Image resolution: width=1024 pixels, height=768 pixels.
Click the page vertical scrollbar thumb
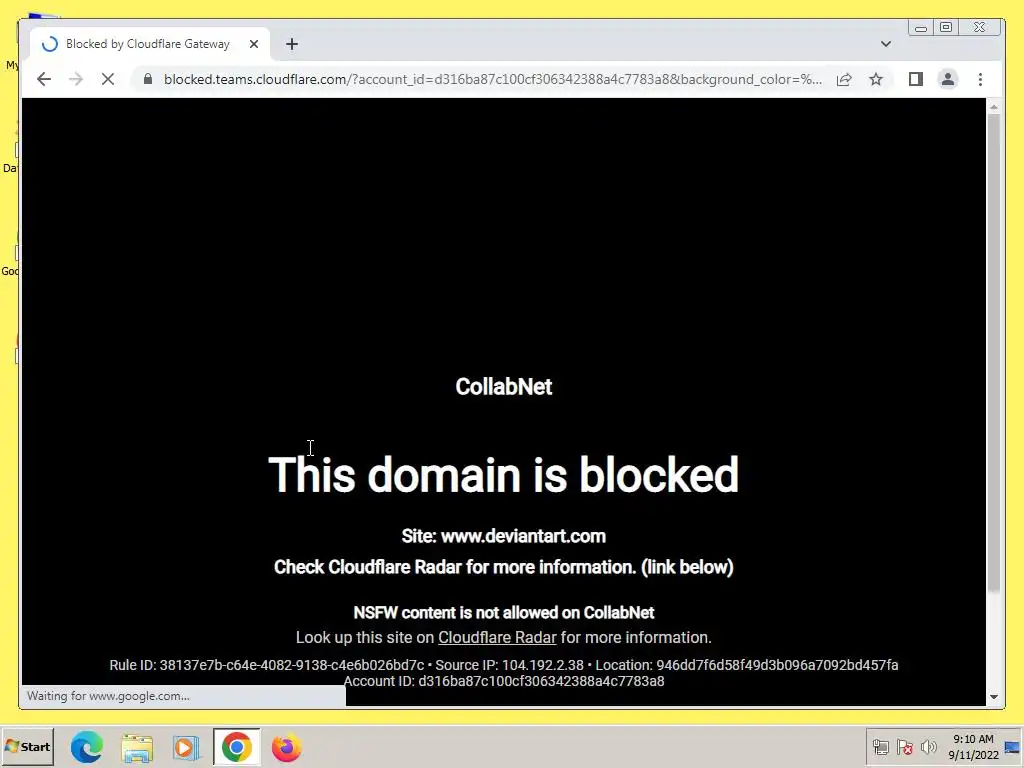(993, 353)
